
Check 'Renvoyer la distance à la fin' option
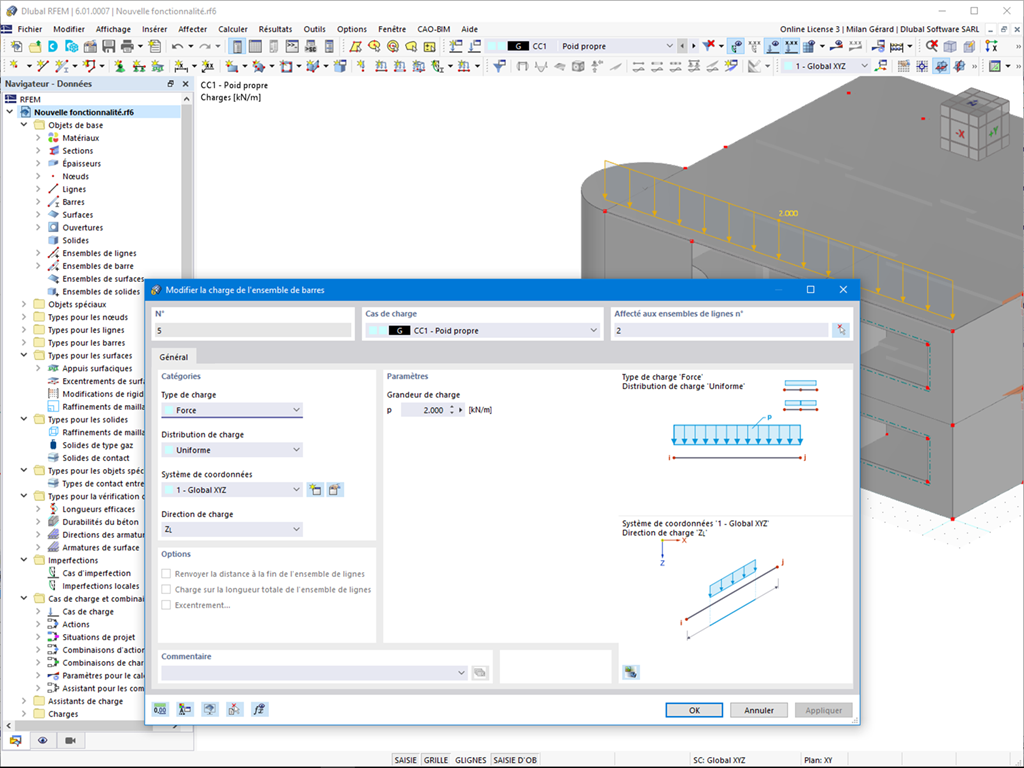pos(167,574)
